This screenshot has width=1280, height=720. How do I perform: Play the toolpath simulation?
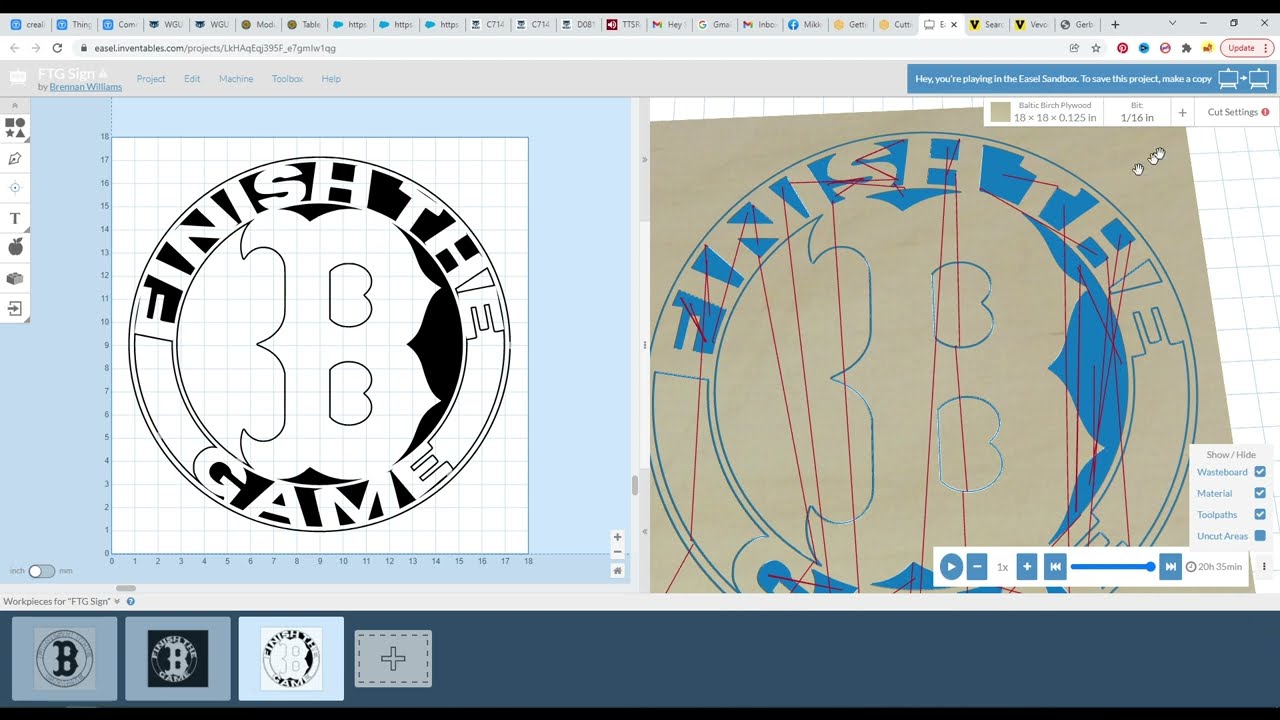pos(951,567)
